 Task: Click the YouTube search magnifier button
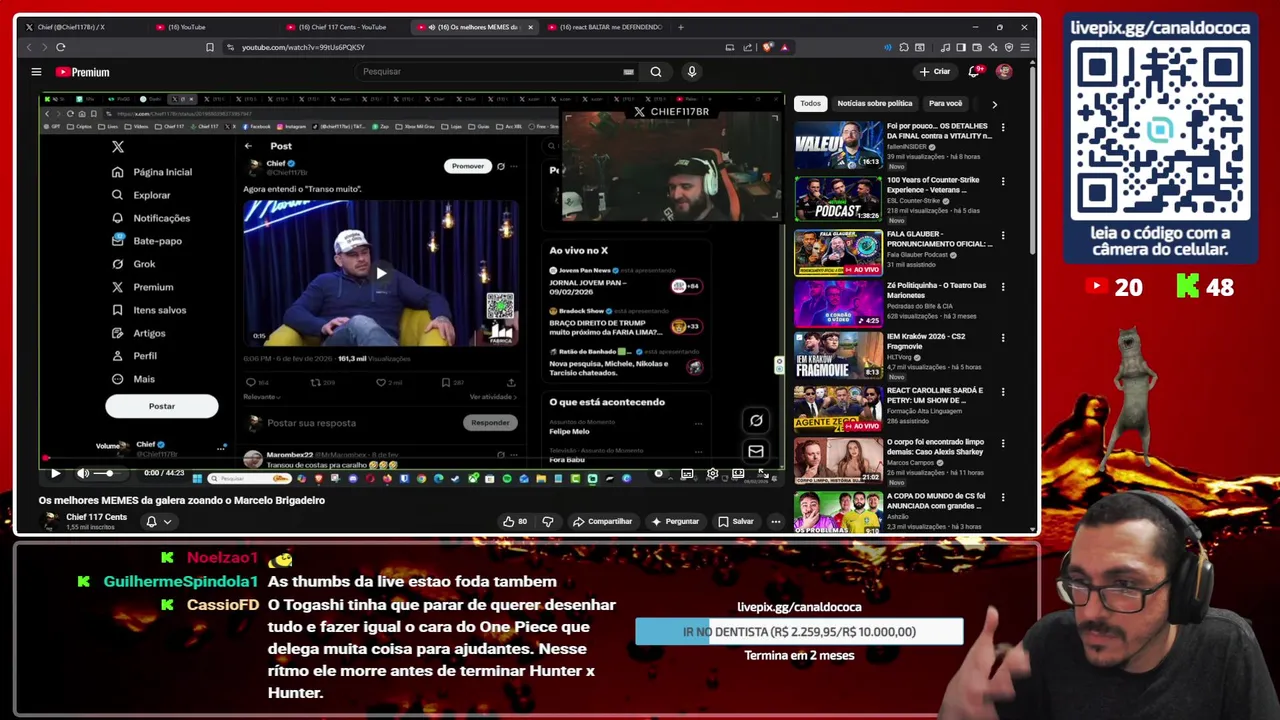pos(656,72)
